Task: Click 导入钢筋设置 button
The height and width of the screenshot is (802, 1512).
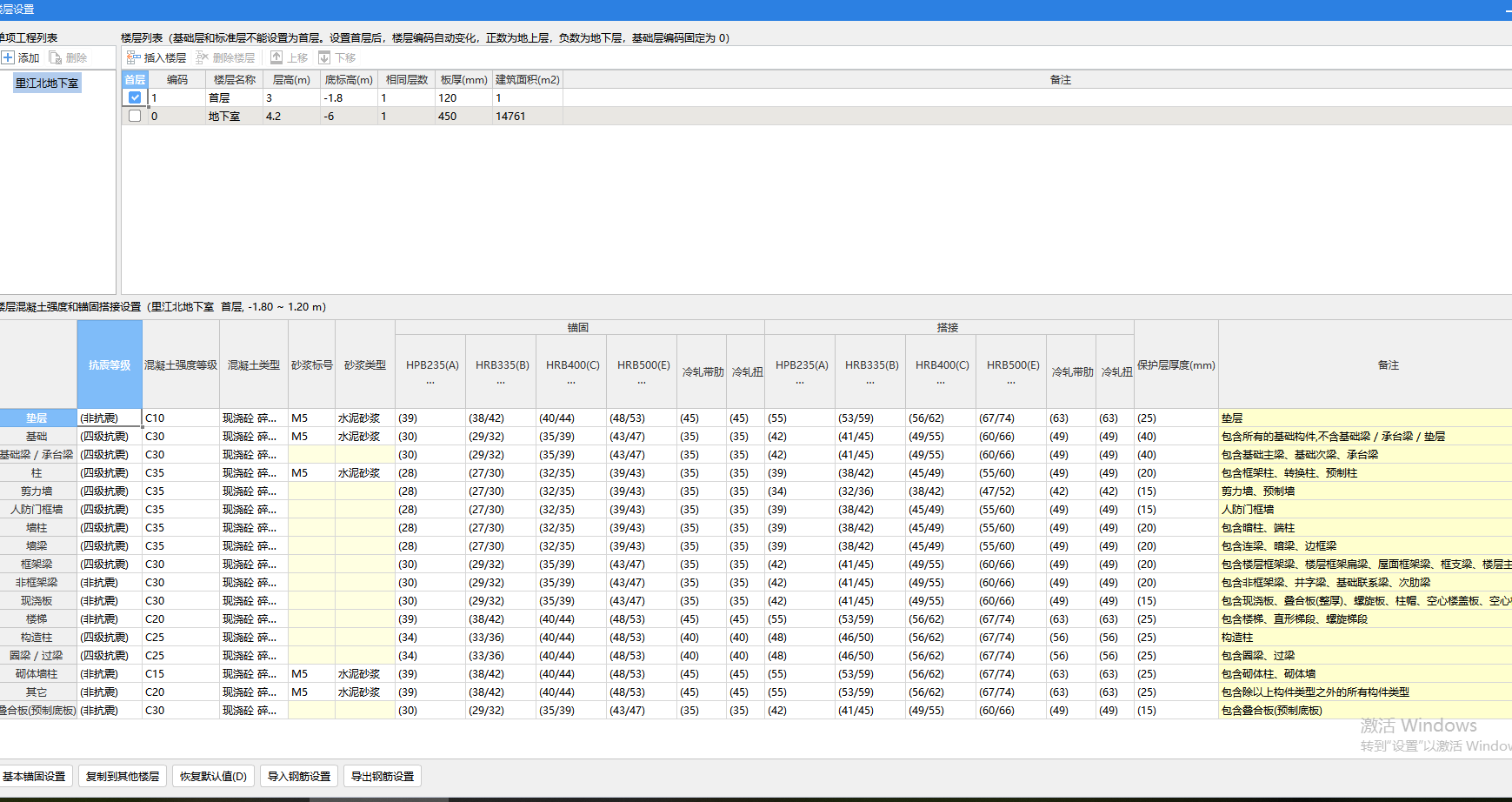Action: pyautogui.click(x=299, y=776)
